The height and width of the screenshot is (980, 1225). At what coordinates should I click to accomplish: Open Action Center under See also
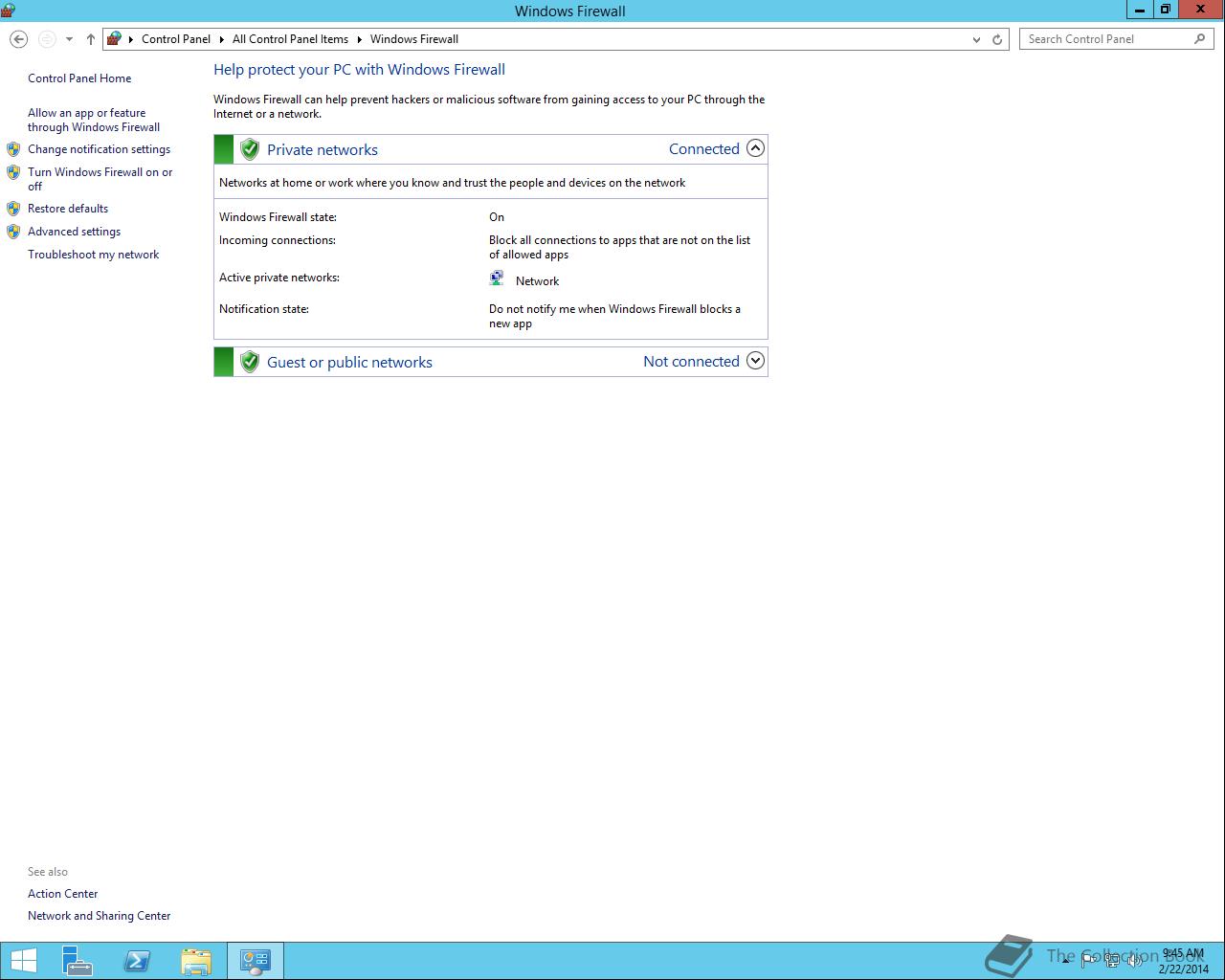point(62,894)
